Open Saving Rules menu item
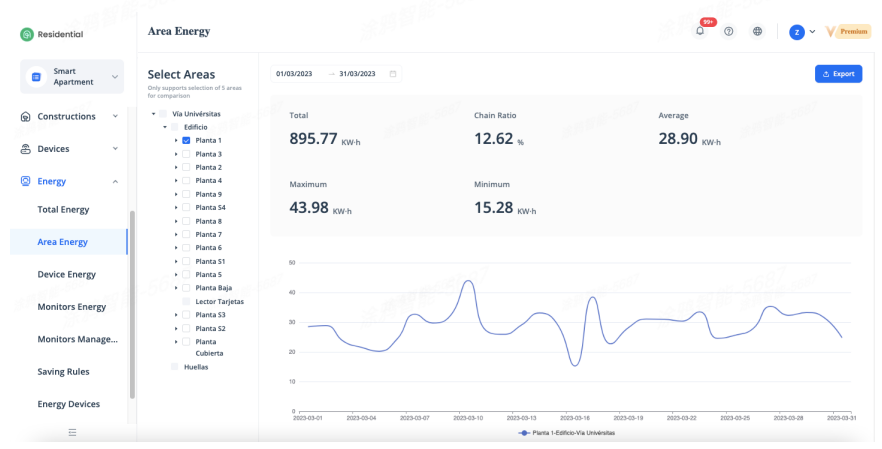The image size is (882, 449). pyautogui.click(x=63, y=372)
